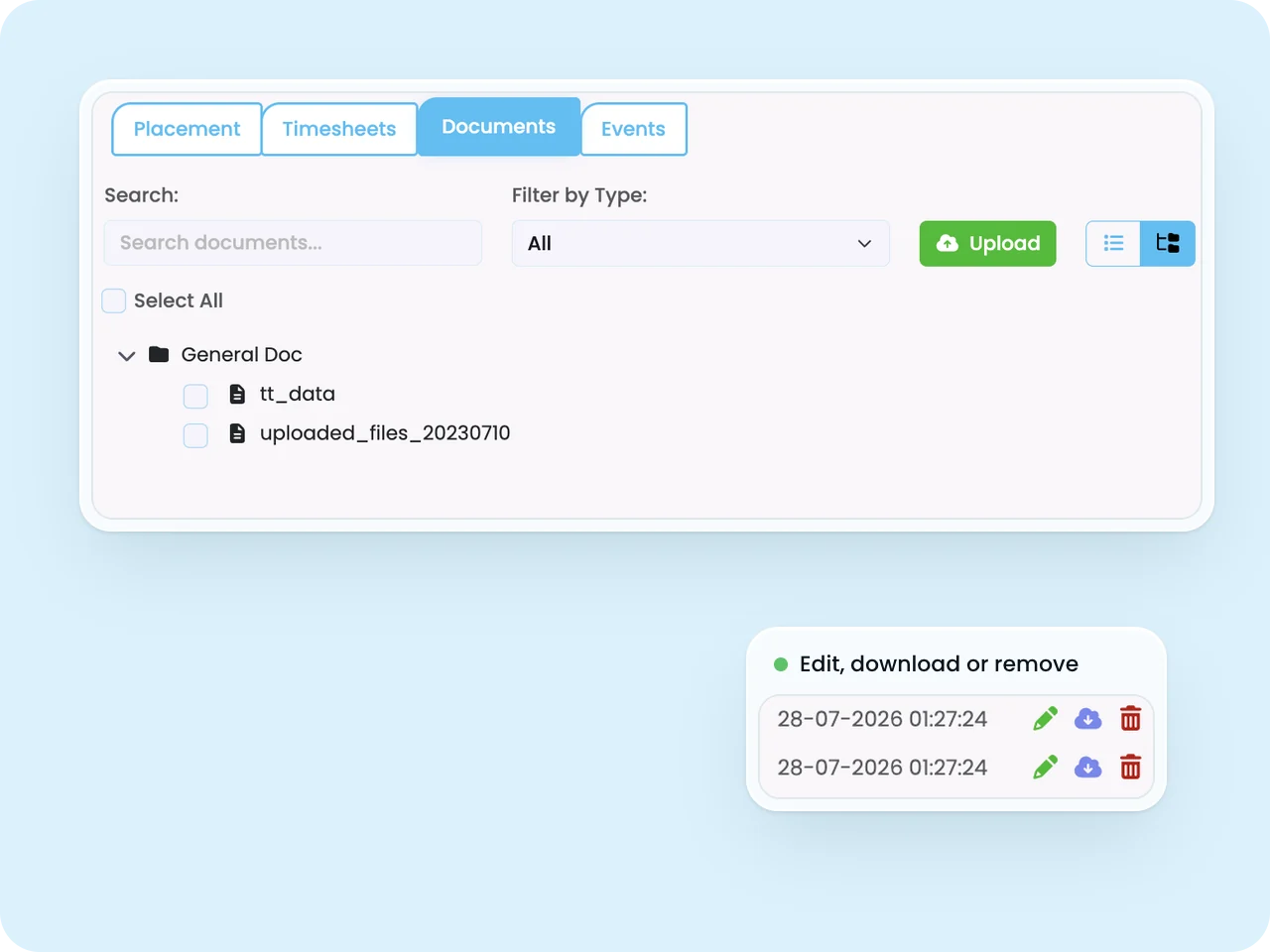Open the tt_data document

click(x=298, y=394)
